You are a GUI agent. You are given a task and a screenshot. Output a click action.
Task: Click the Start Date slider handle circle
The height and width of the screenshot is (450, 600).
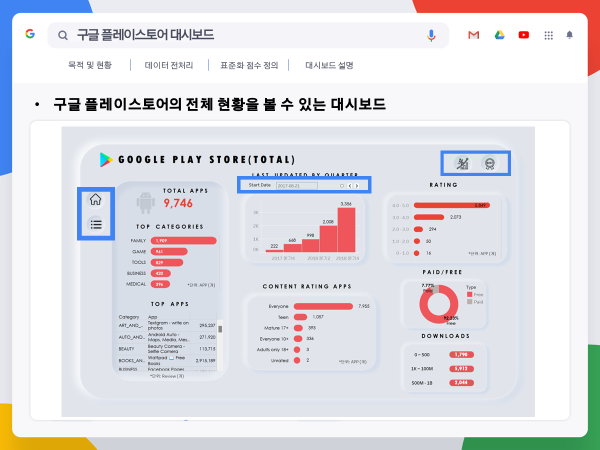[342, 186]
